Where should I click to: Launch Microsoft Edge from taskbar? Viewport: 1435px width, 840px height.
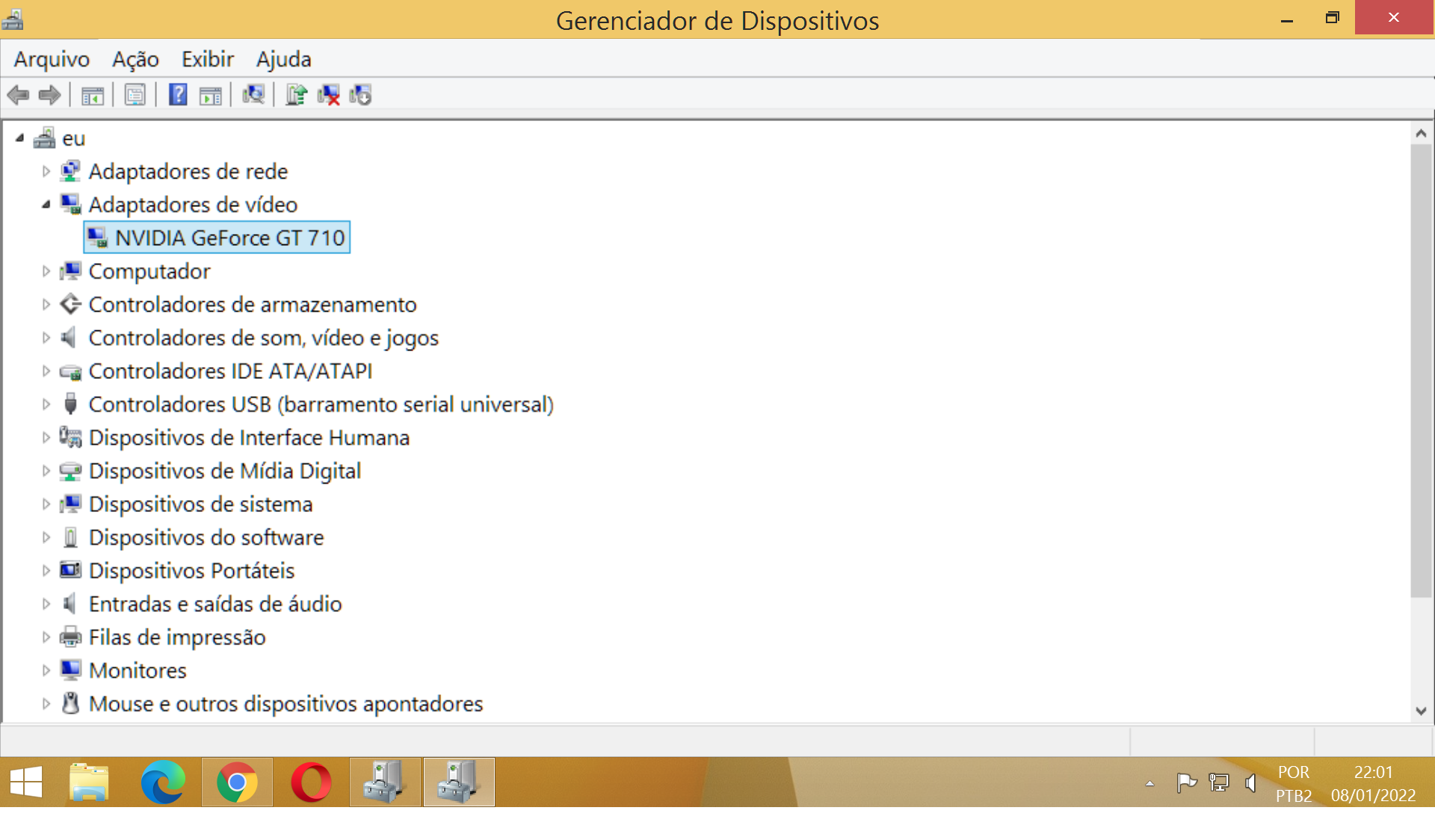pos(163,782)
